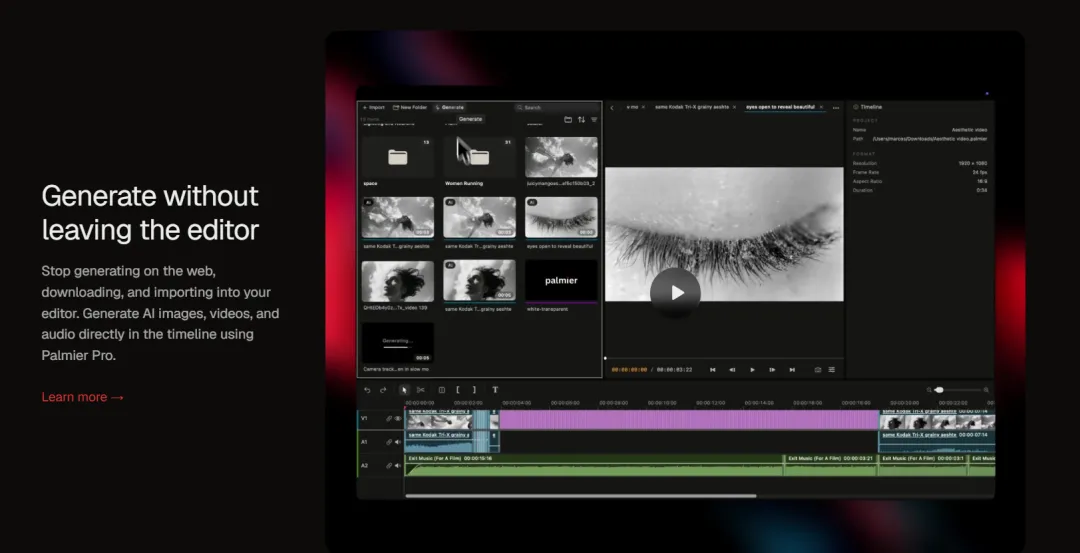Select the Generating clip placeholder
This screenshot has width=1080, height=553.
(397, 343)
